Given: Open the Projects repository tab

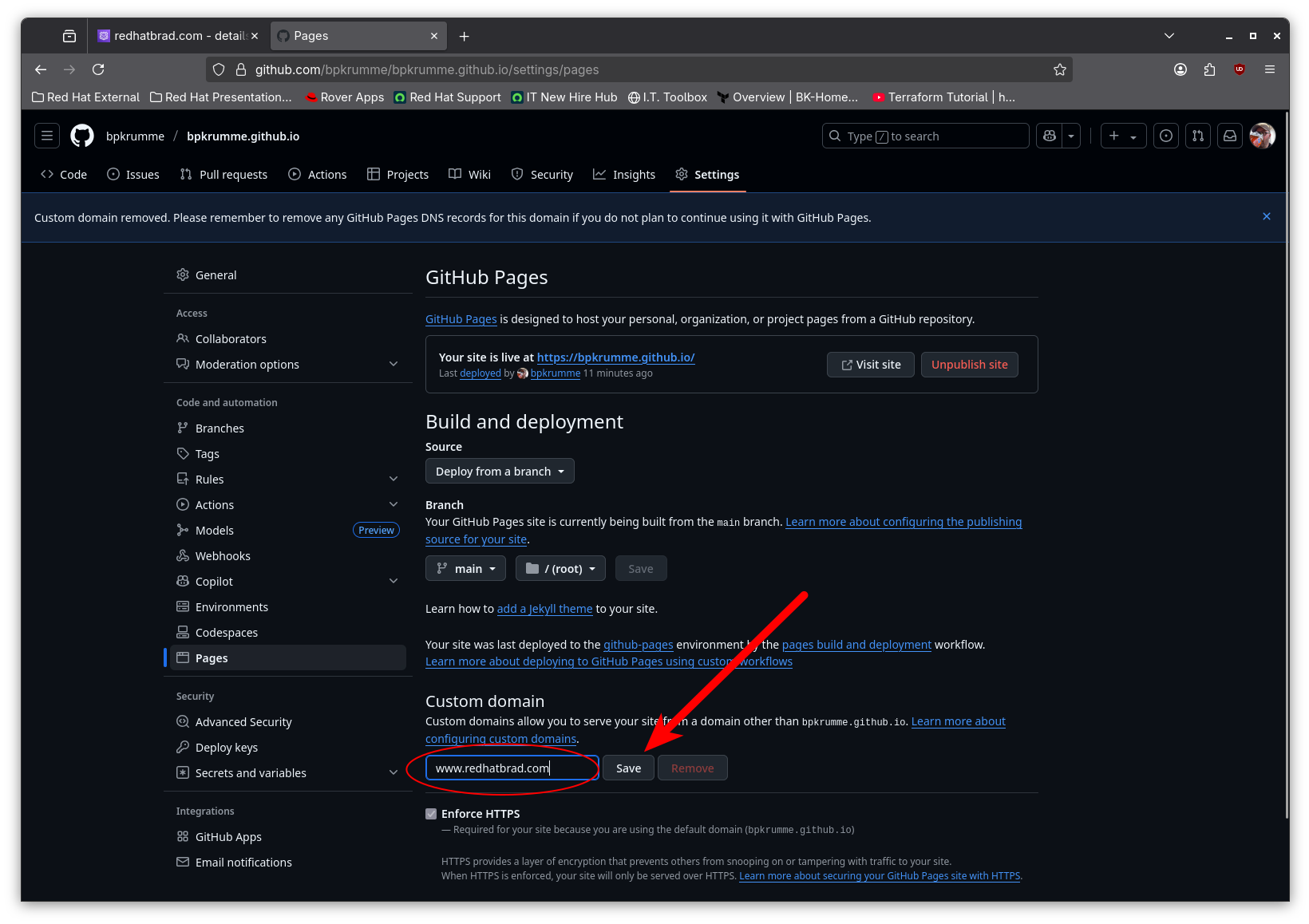Looking at the screenshot, I should click(x=397, y=175).
